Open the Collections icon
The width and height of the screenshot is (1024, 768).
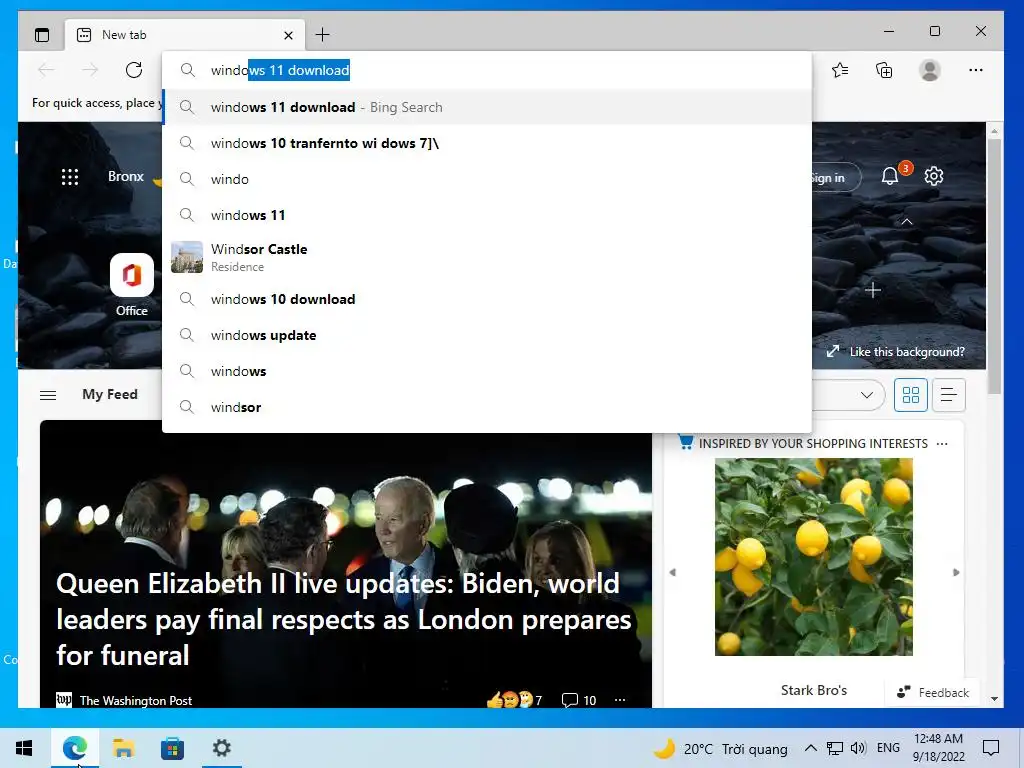884,70
